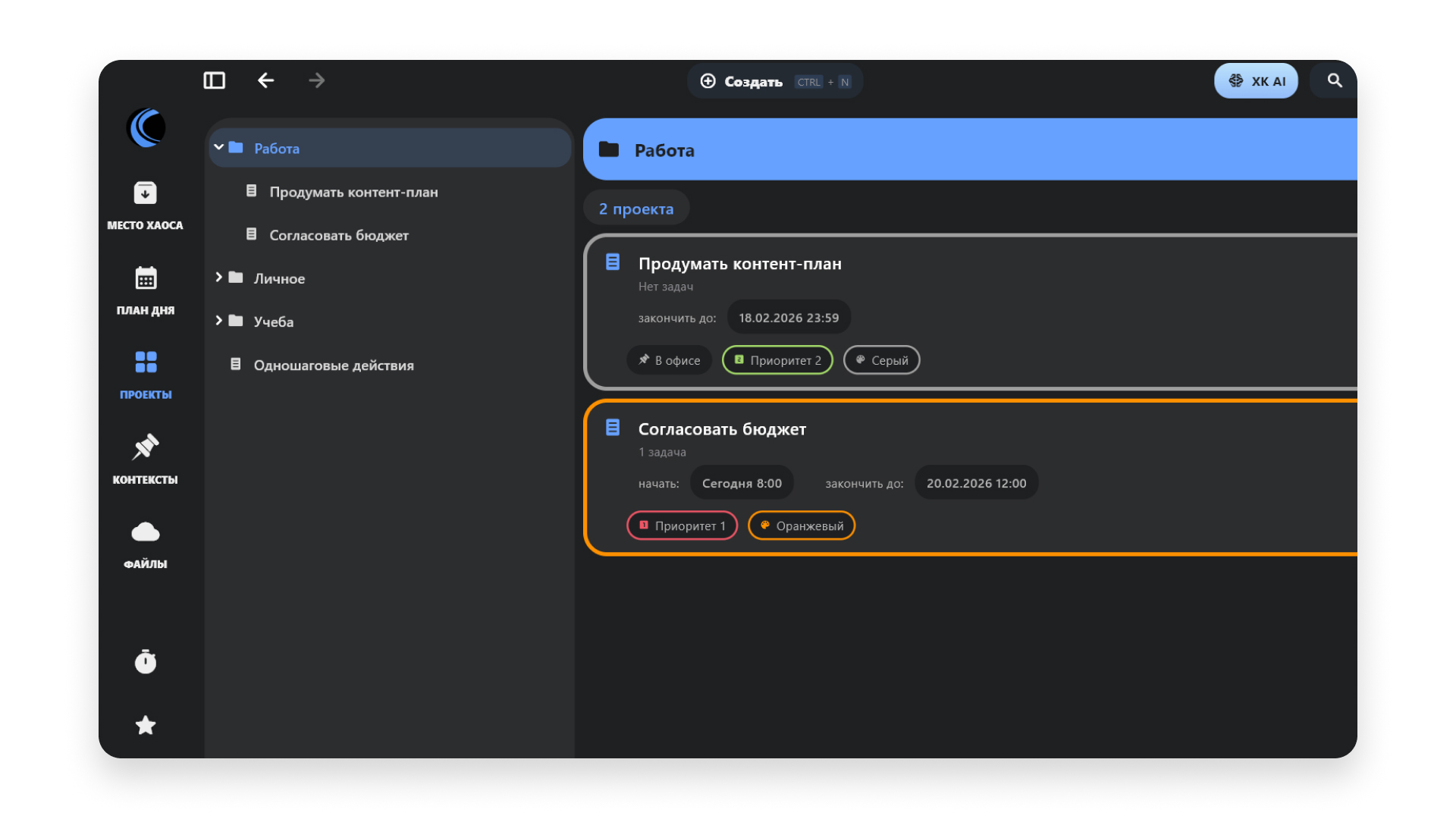Collapse the Работа folder
Viewport: 1456px width, 819px height.
[218, 148]
